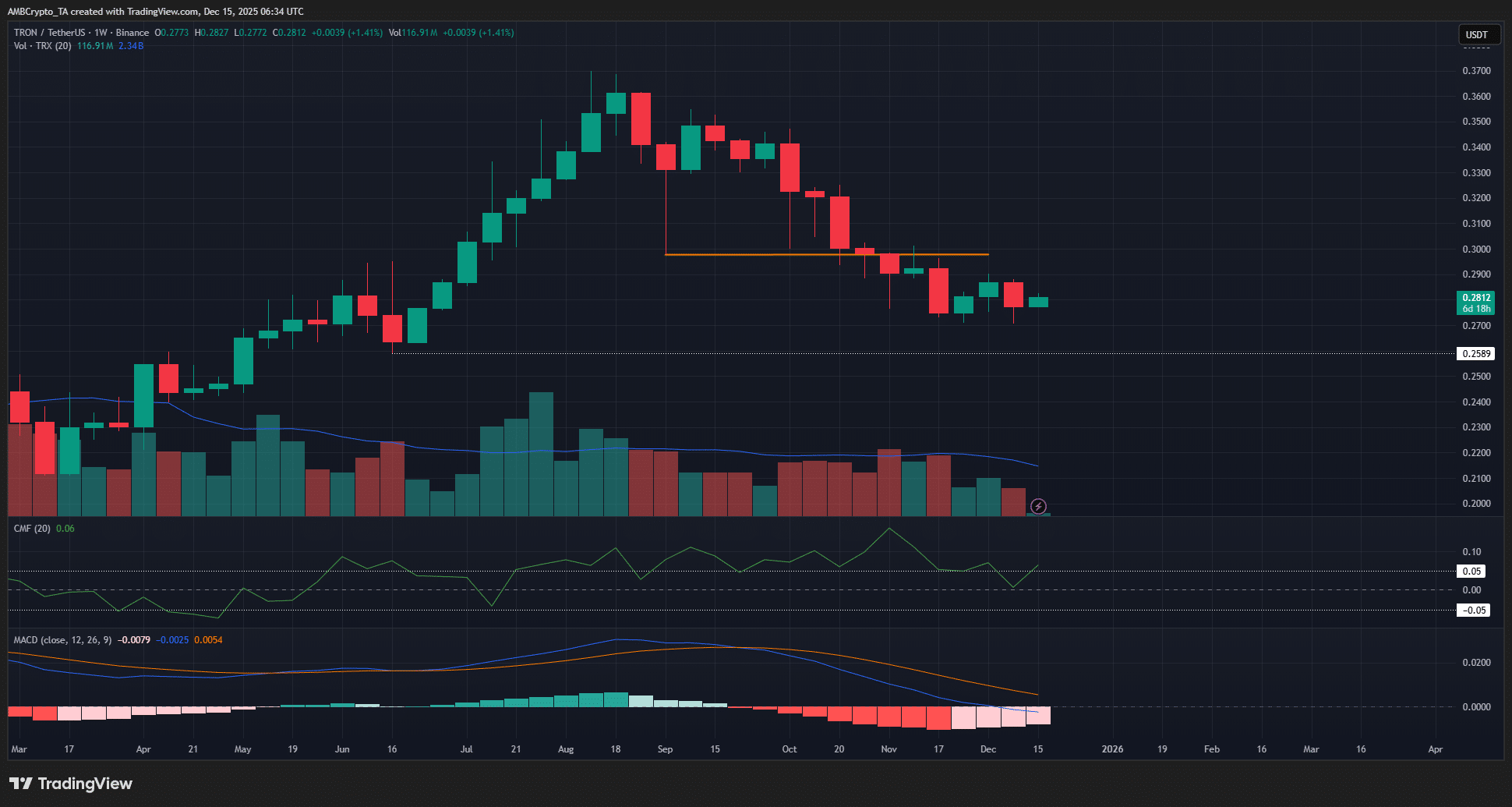Click the TradingView logo
The image size is (1512, 807).
pos(70,784)
